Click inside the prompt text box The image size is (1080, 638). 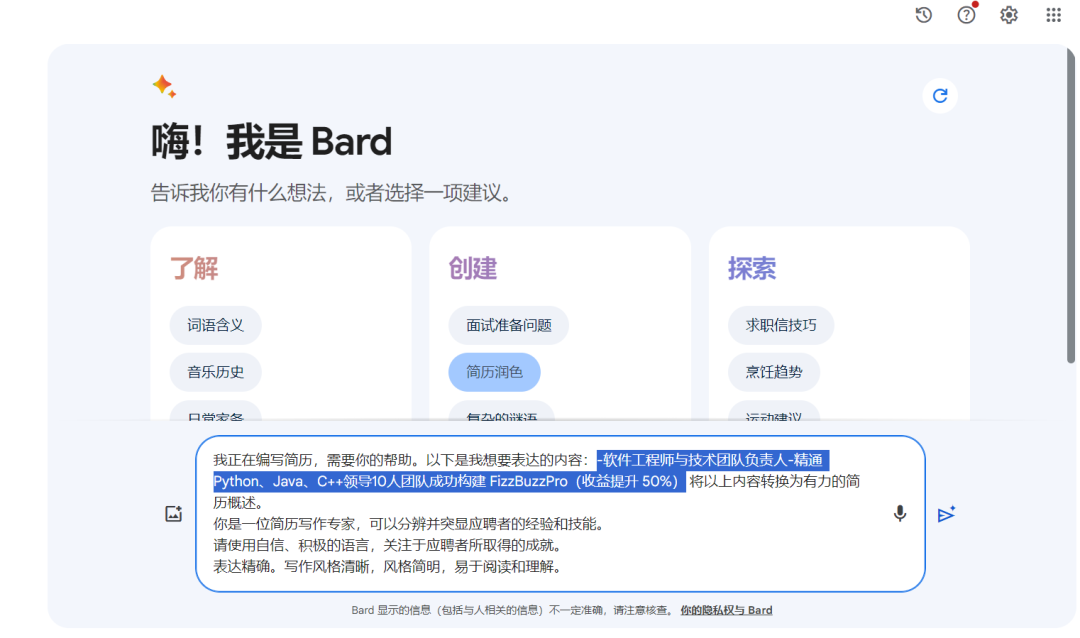pyautogui.click(x=560, y=514)
